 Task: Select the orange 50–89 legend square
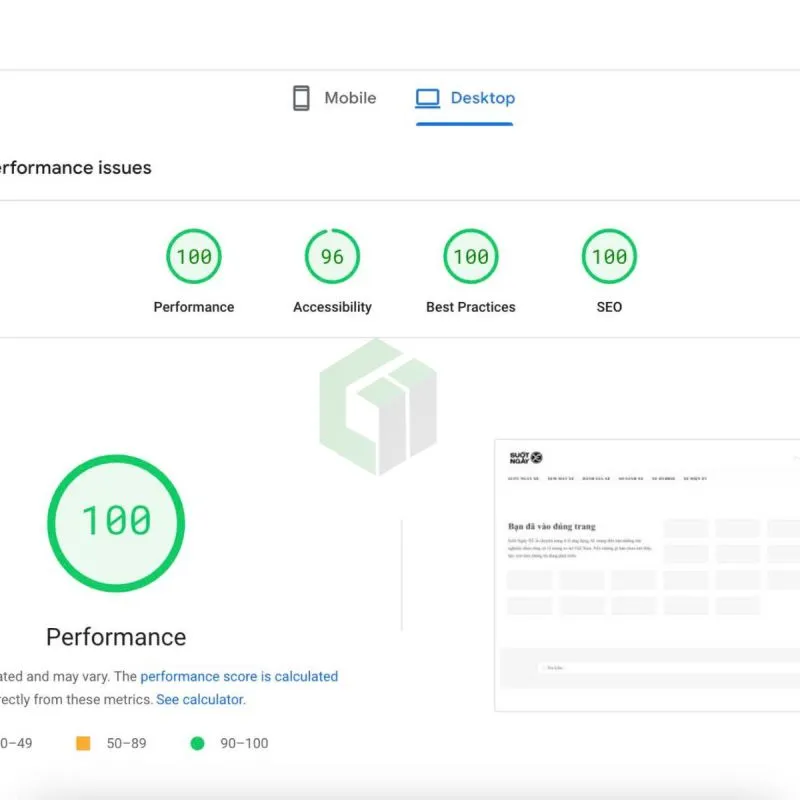tap(82, 743)
